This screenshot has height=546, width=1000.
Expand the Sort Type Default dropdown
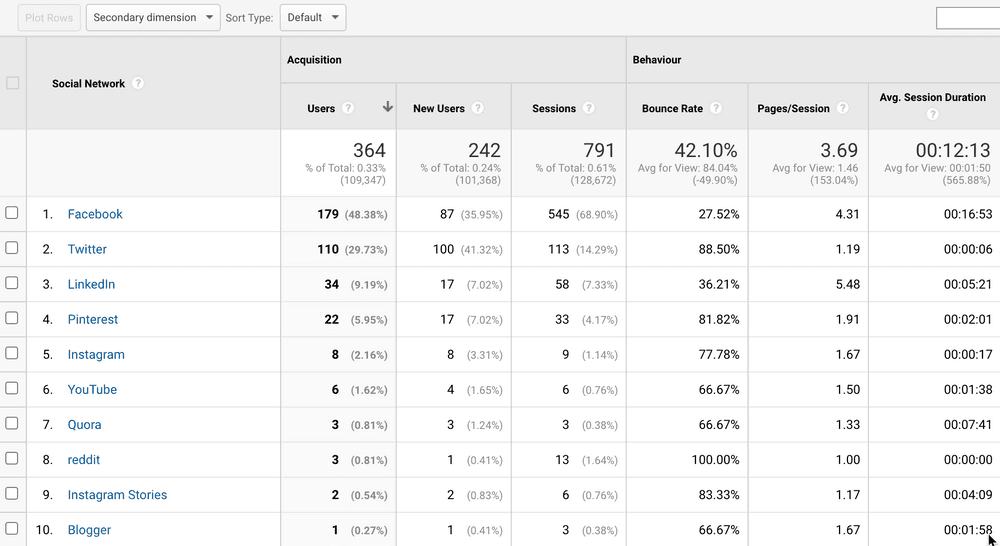[x=312, y=18]
